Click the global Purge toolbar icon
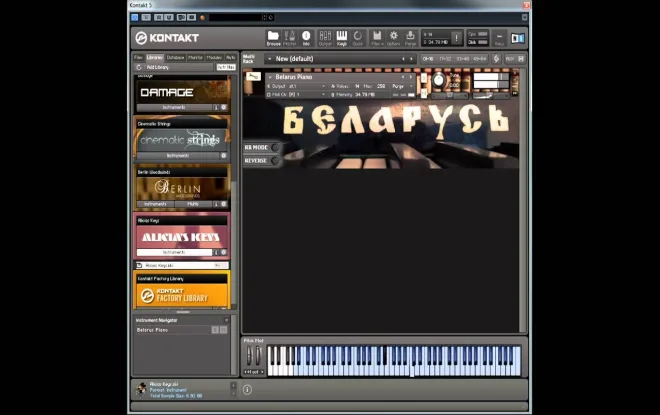The height and width of the screenshot is (415, 660). click(x=410, y=38)
